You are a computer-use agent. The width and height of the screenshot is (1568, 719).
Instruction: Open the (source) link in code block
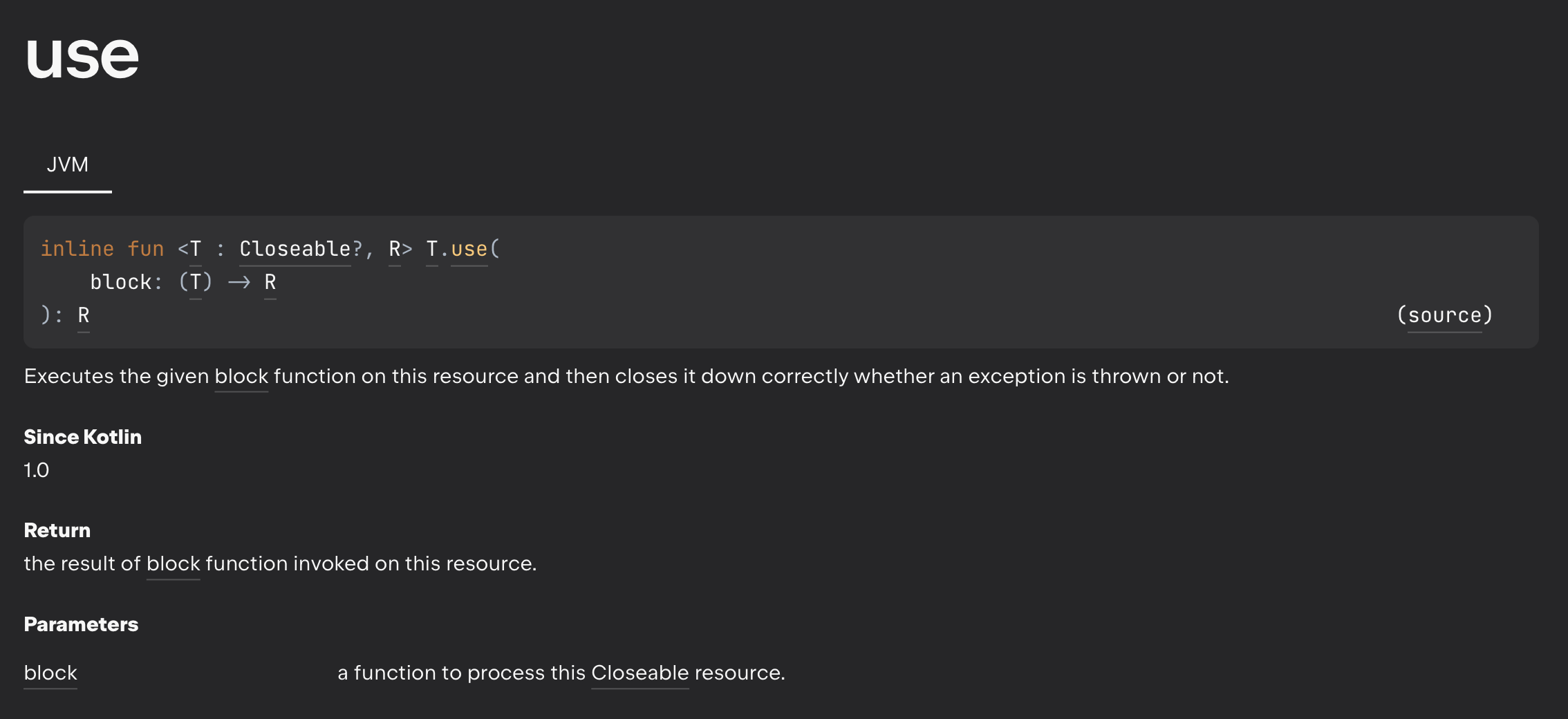click(x=1444, y=315)
